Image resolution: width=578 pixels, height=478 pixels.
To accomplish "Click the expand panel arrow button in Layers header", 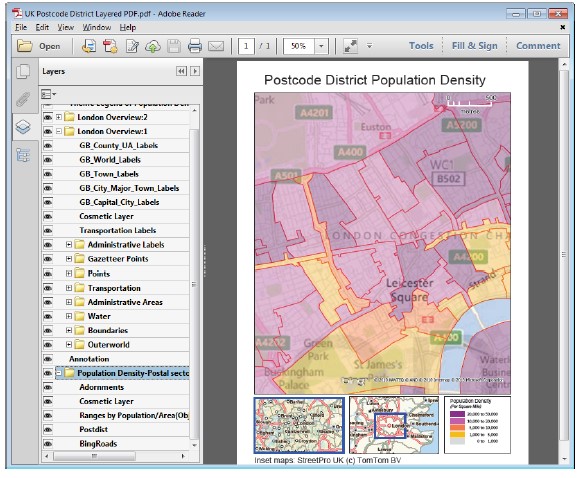I will 195,71.
